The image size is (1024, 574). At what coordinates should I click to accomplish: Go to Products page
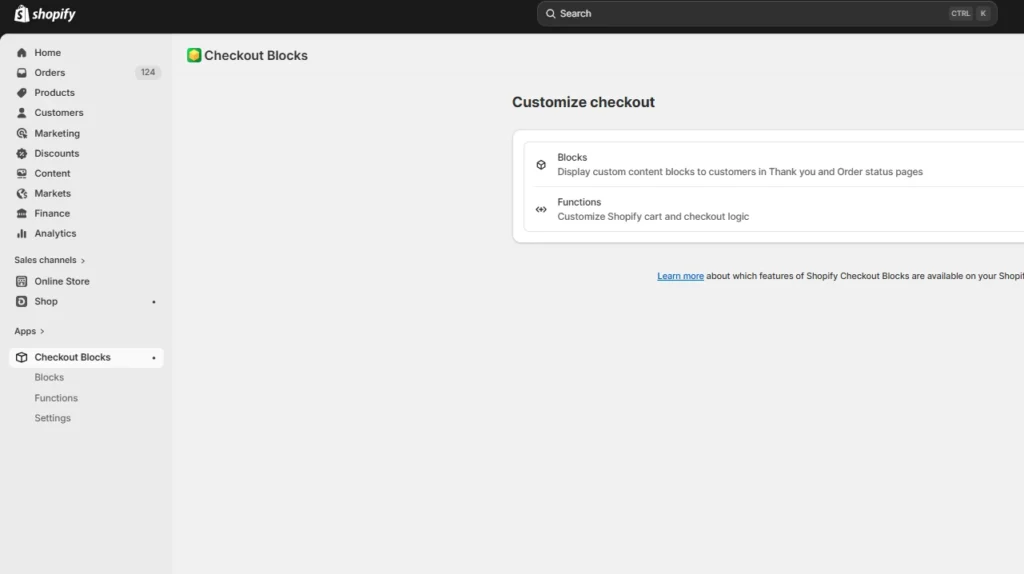[54, 93]
